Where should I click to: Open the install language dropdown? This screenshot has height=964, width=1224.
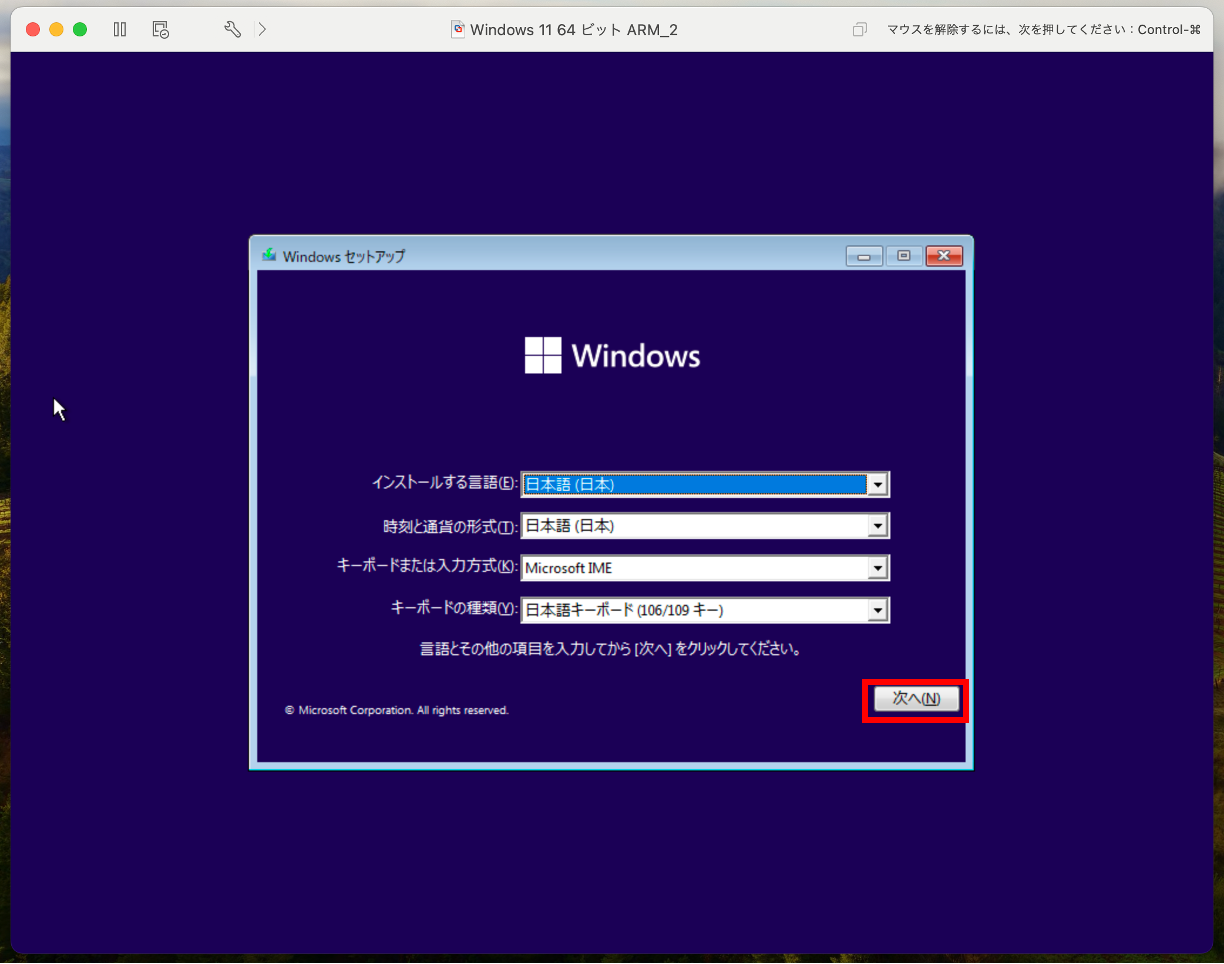pyautogui.click(x=878, y=484)
